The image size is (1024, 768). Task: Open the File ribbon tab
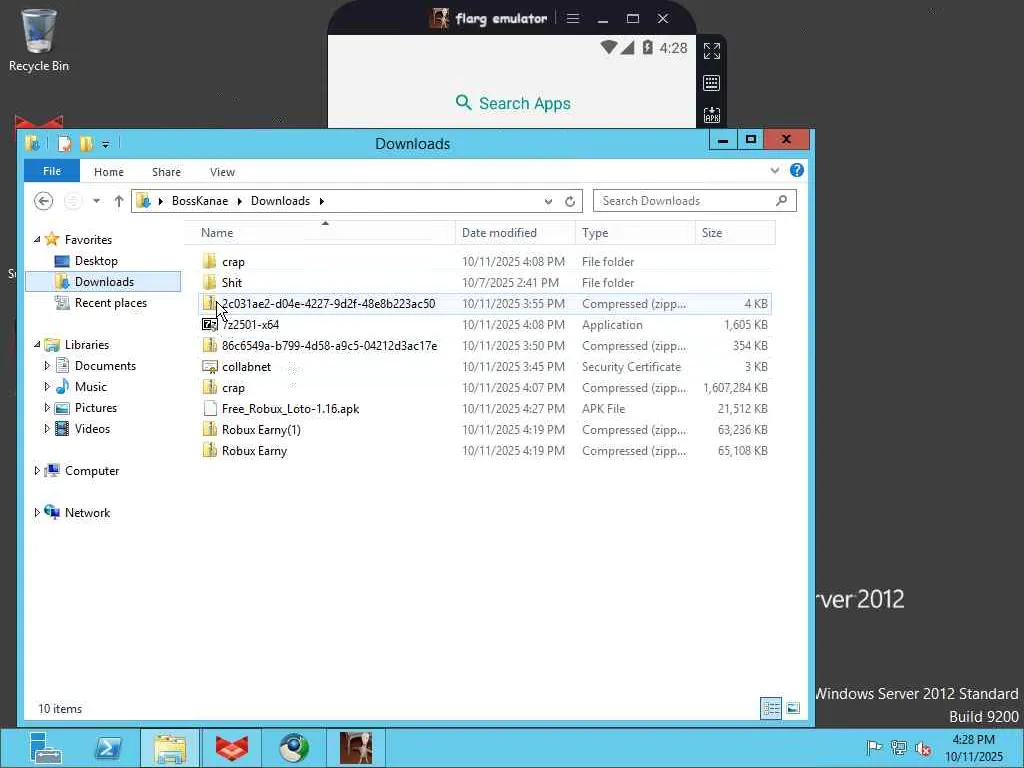pyautogui.click(x=52, y=171)
